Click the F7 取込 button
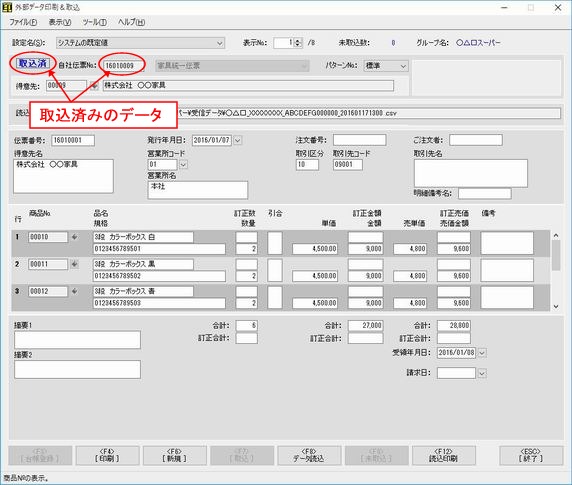This screenshot has width=572, height=485. (x=242, y=455)
